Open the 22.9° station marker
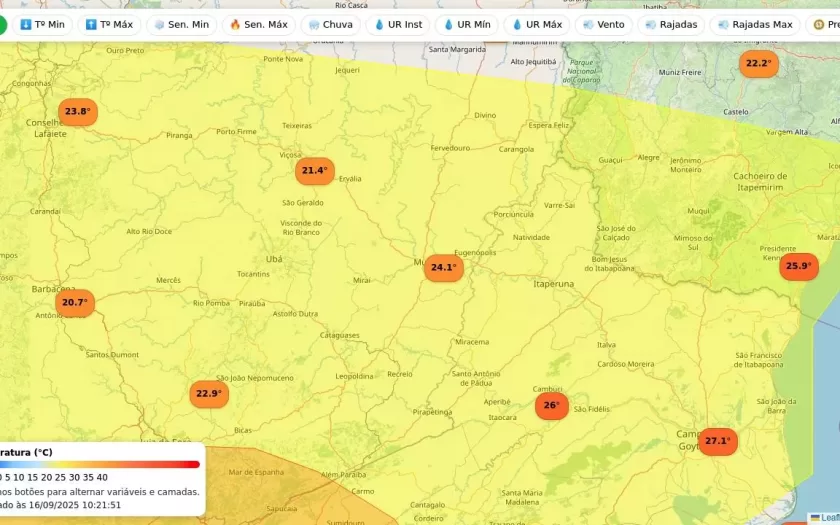This screenshot has width=840, height=525. 209,394
